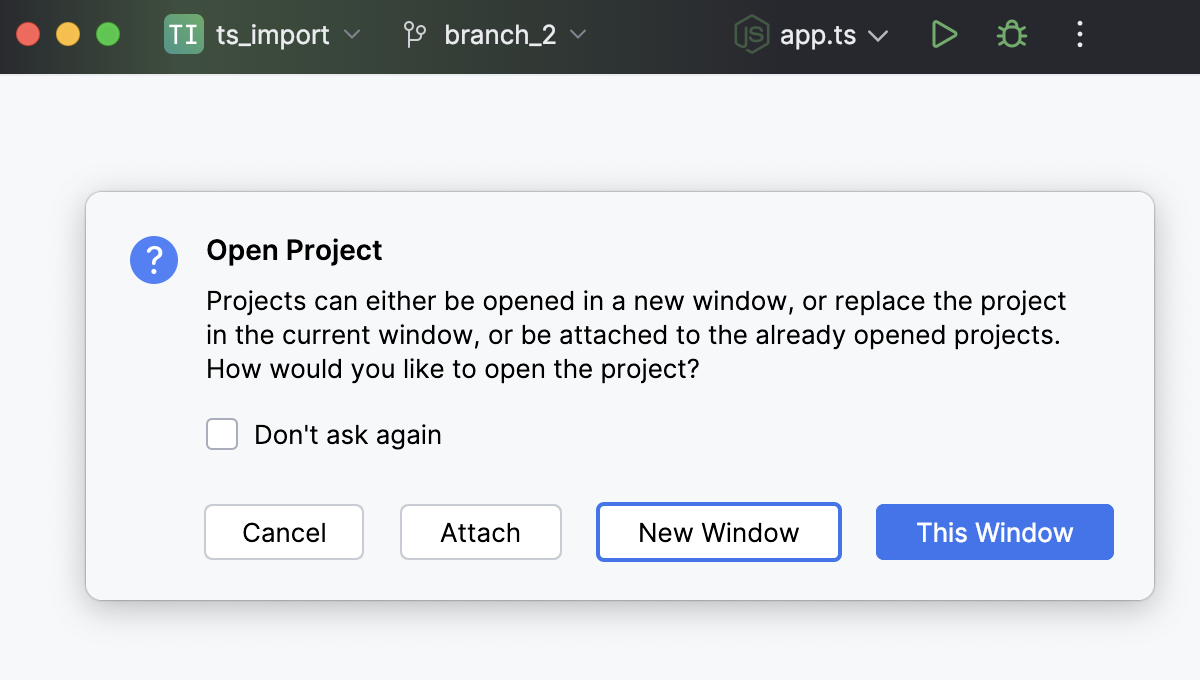The height and width of the screenshot is (680, 1200).
Task: Enable the Don't ask again checkbox
Action: tap(221, 434)
